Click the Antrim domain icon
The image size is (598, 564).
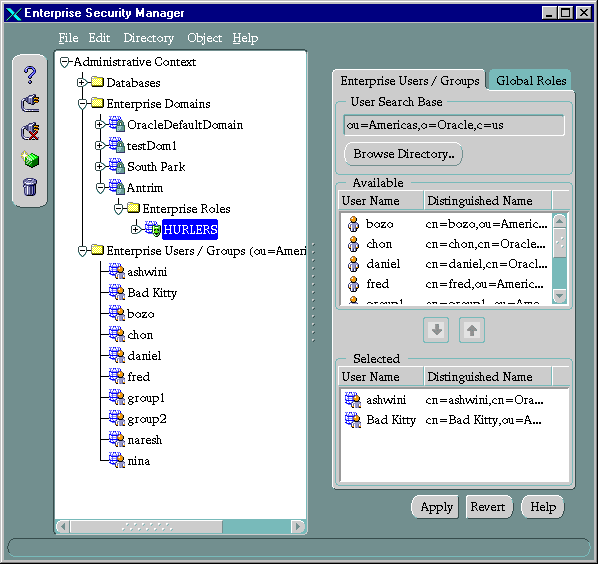tap(117, 187)
